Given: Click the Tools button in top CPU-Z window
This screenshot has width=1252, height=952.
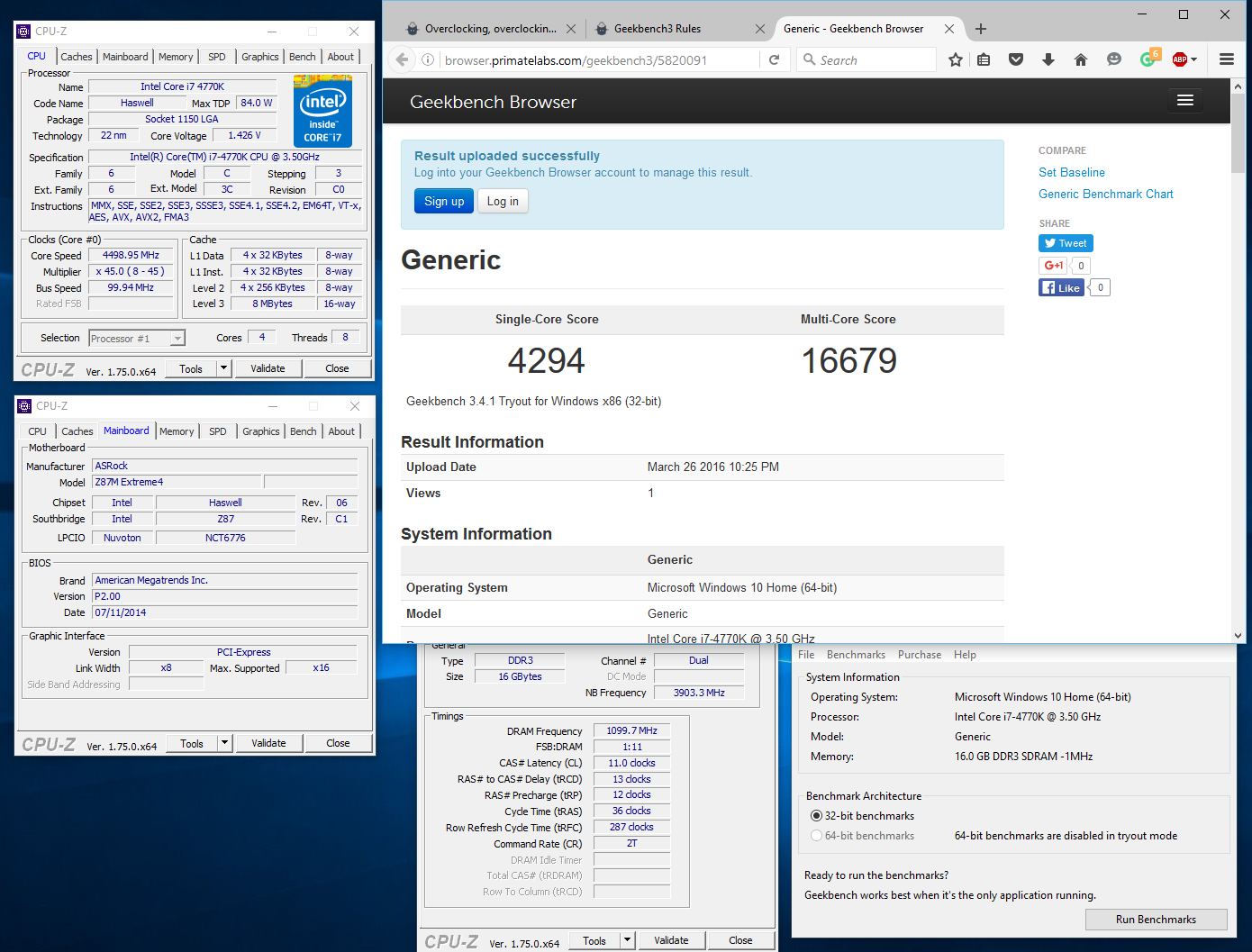Looking at the screenshot, I should coord(191,368).
